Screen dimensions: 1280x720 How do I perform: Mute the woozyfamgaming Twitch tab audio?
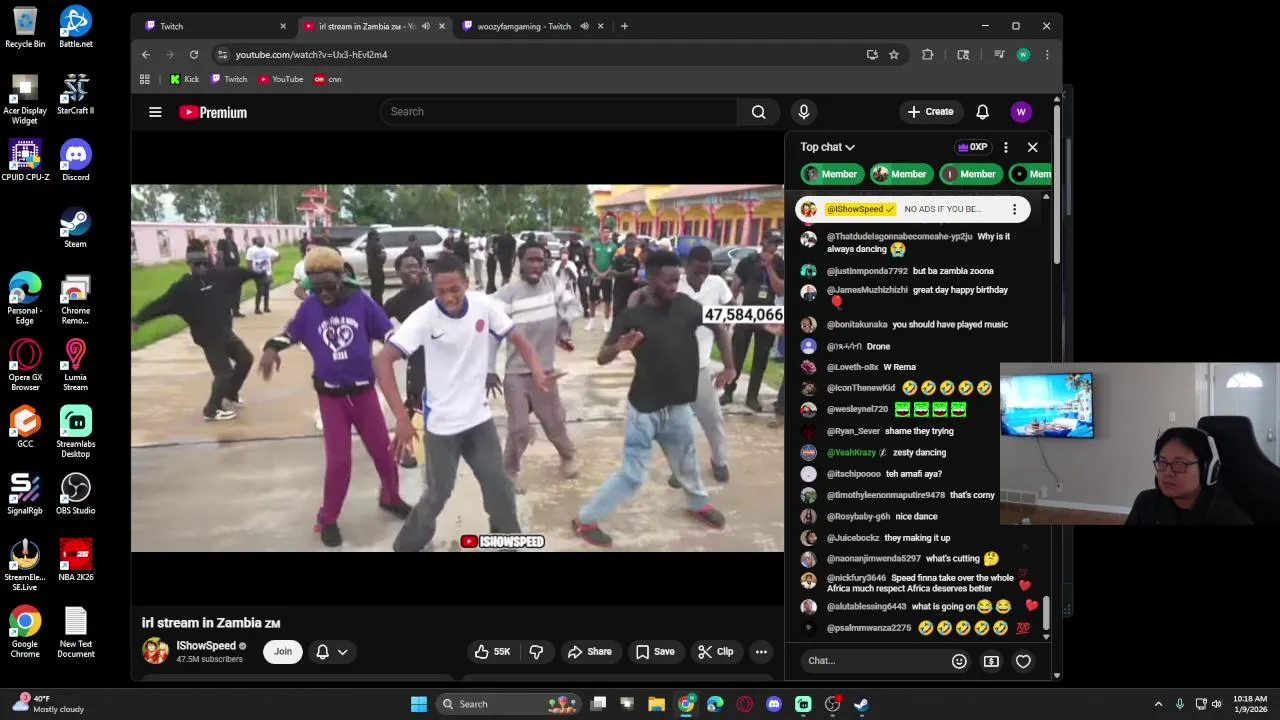[584, 26]
